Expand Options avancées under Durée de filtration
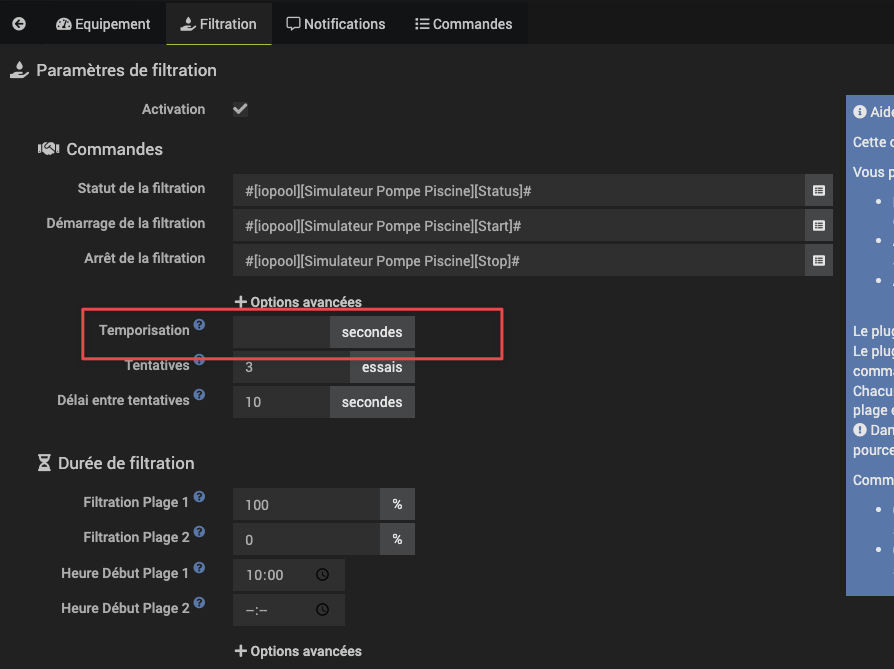 pos(298,651)
